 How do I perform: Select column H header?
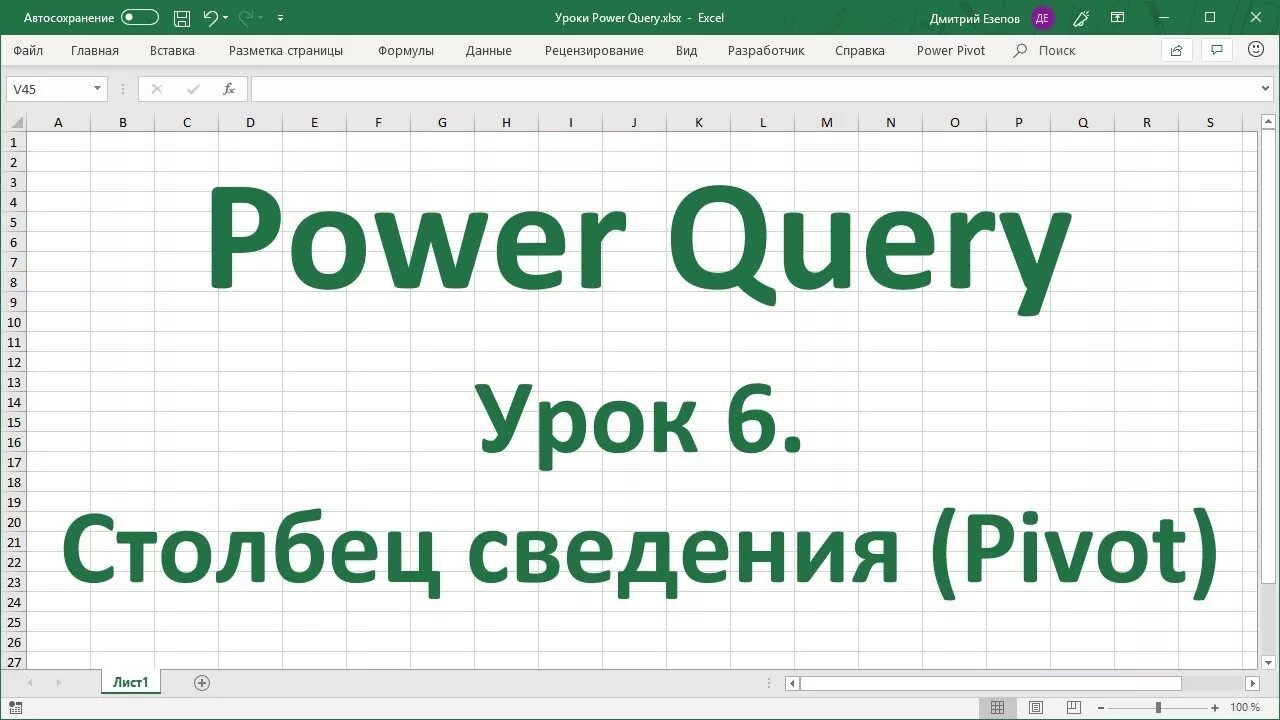pos(506,123)
